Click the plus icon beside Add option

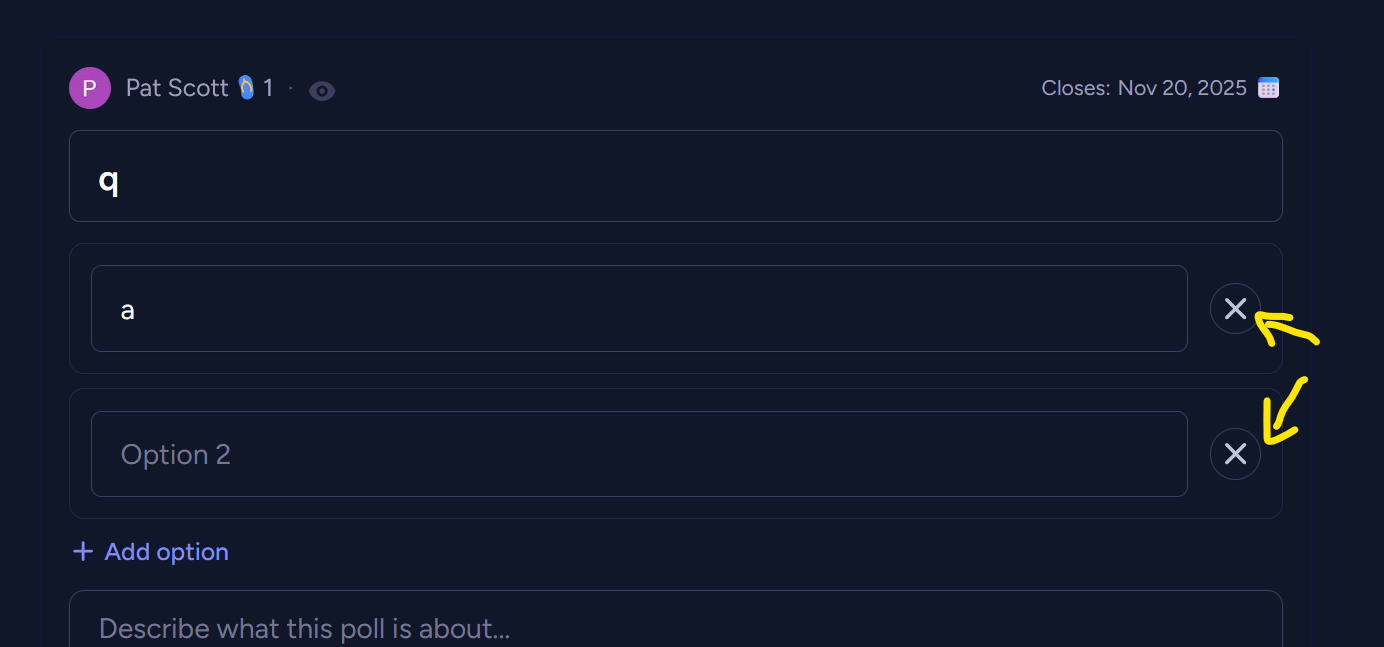point(83,552)
